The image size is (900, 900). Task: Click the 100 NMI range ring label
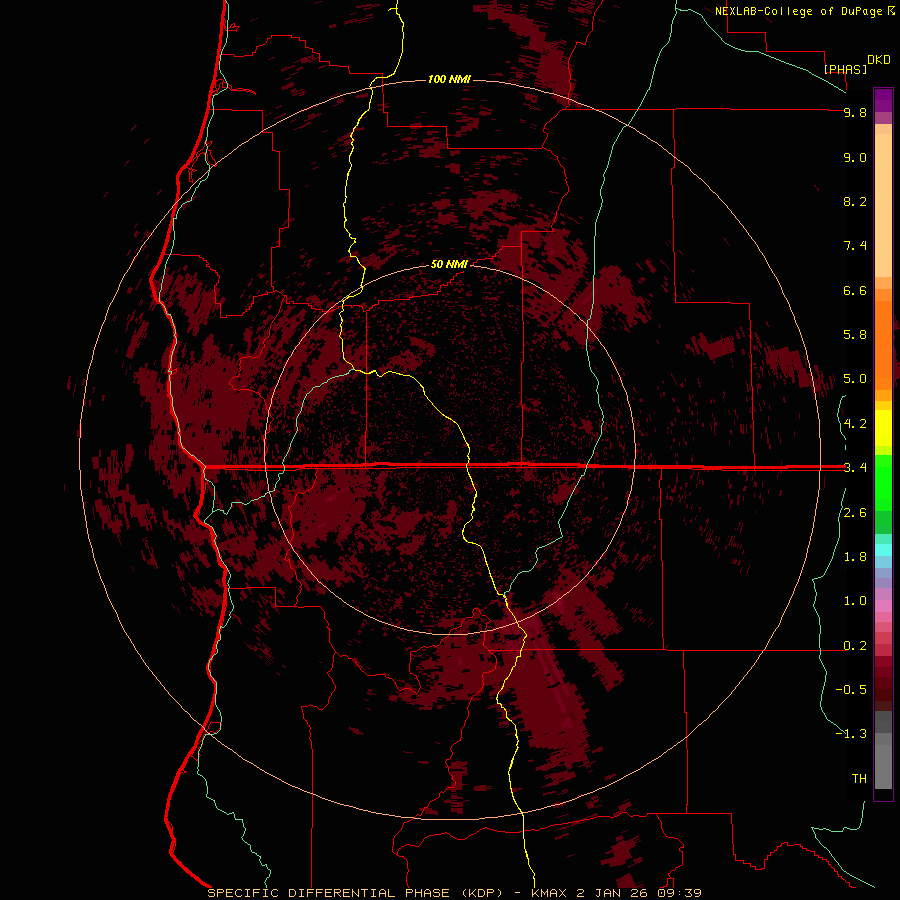coord(449,79)
